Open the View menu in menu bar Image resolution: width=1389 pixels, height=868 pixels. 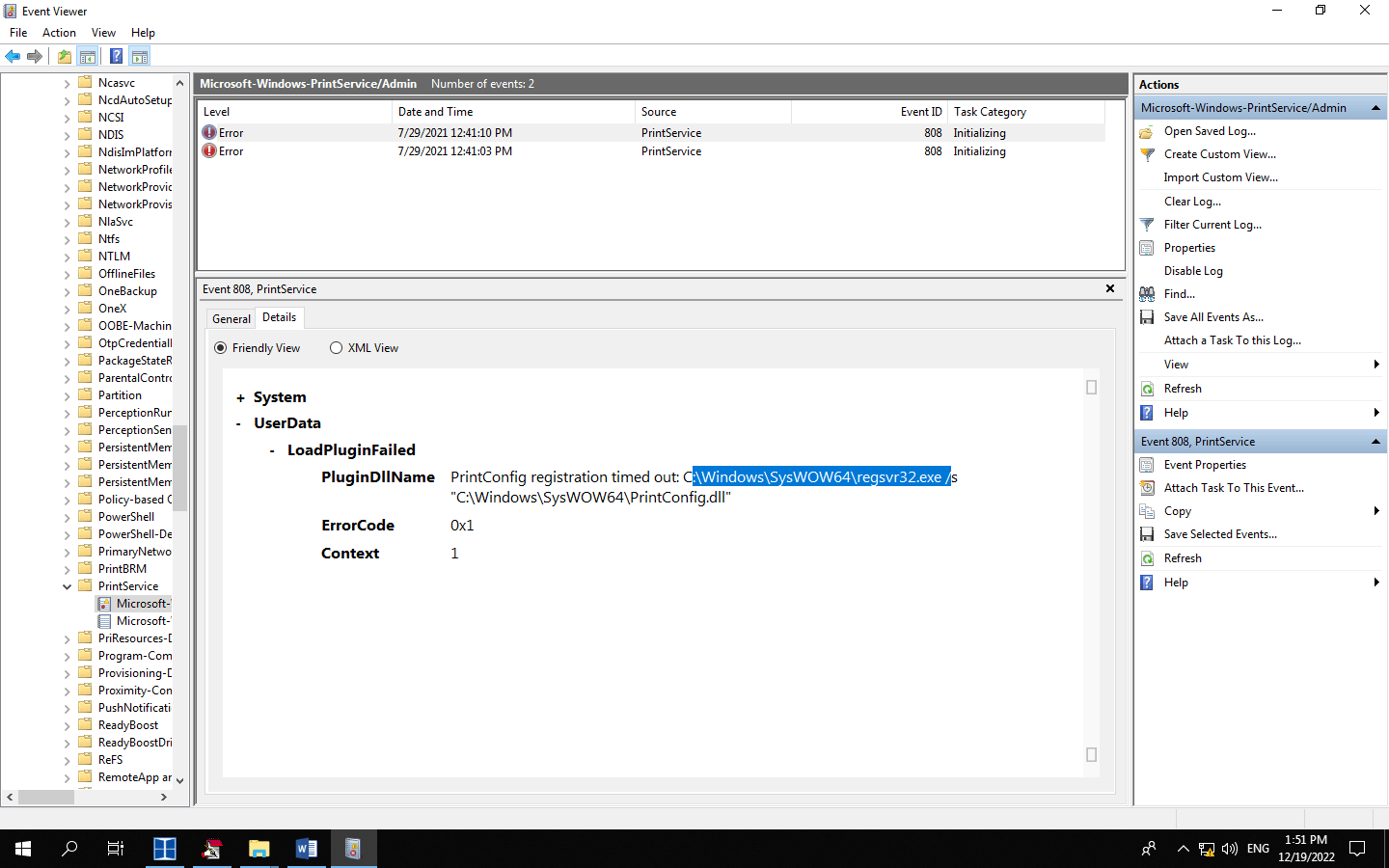(103, 33)
